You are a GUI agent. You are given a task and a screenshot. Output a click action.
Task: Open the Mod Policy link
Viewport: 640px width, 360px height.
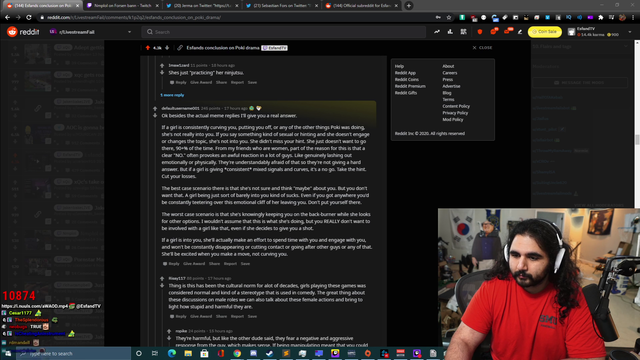coord(453,120)
